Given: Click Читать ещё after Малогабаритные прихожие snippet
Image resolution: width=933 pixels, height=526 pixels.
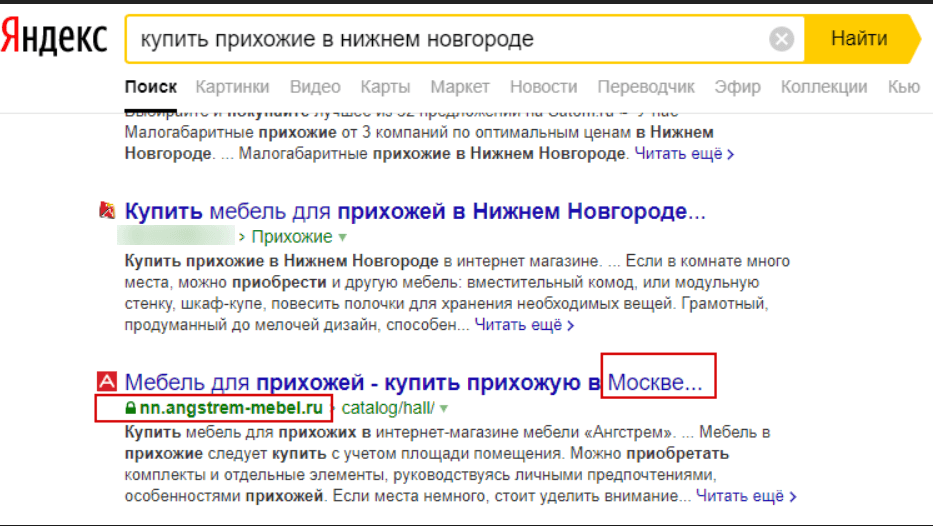Looking at the screenshot, I should point(684,154).
